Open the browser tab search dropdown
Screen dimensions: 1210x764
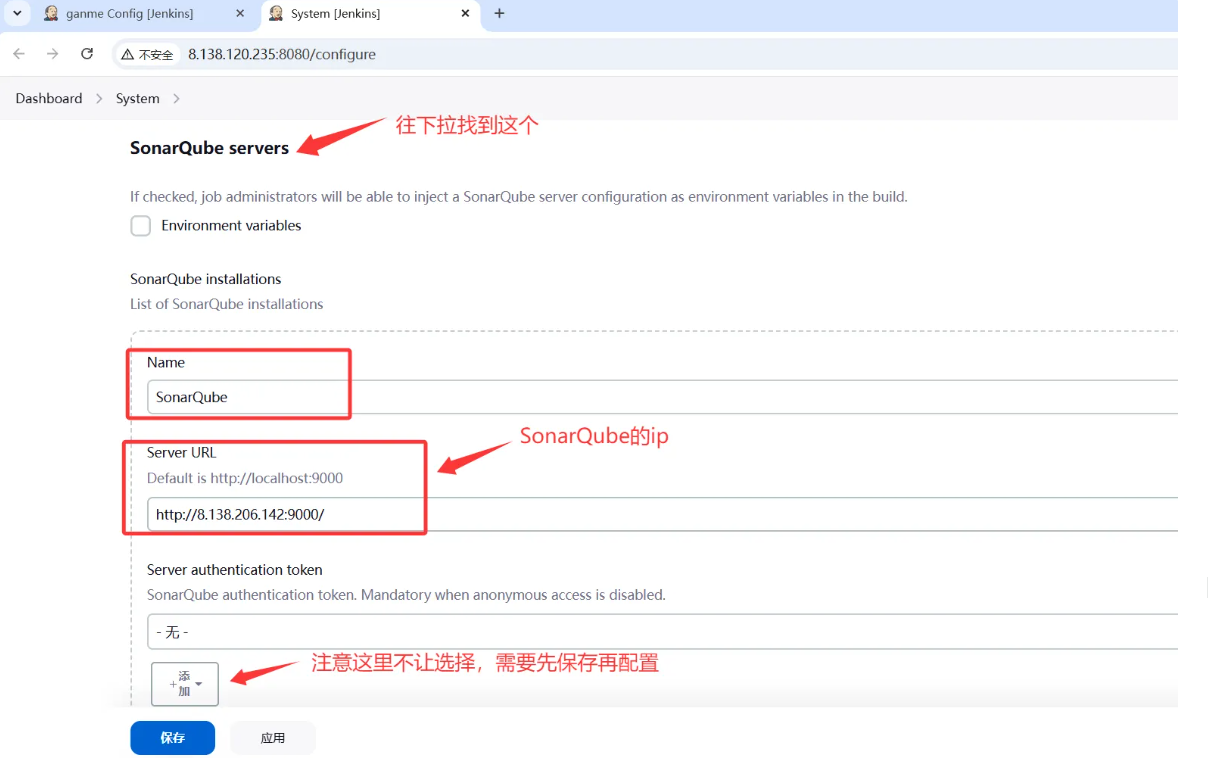point(17,14)
